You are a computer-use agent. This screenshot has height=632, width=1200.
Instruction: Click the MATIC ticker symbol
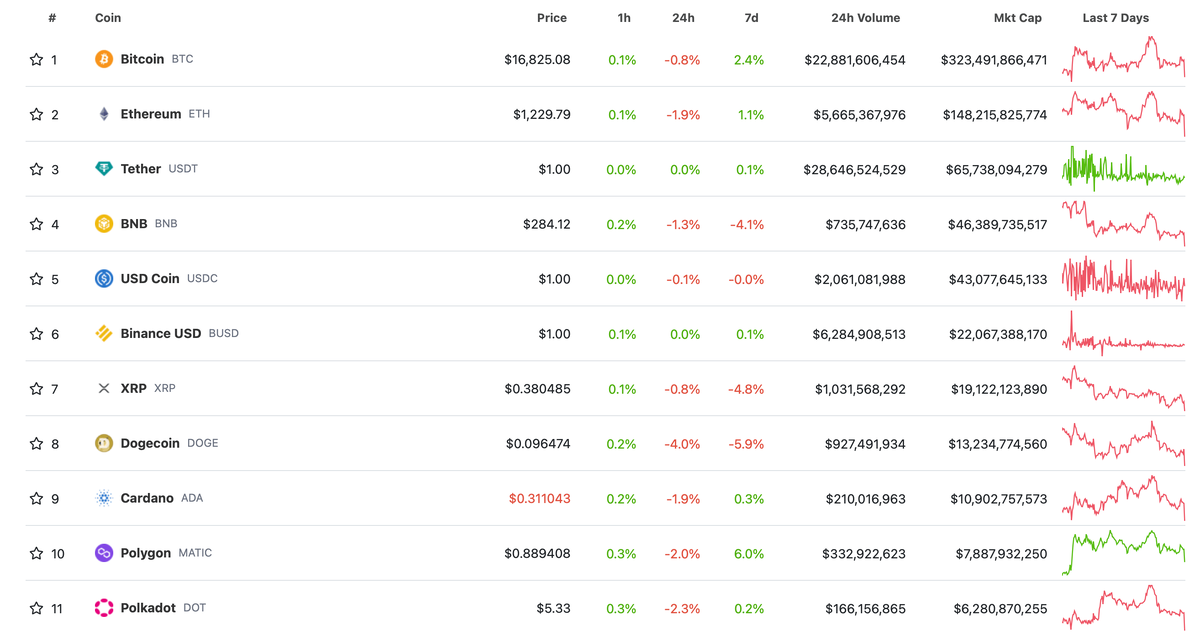(x=195, y=553)
